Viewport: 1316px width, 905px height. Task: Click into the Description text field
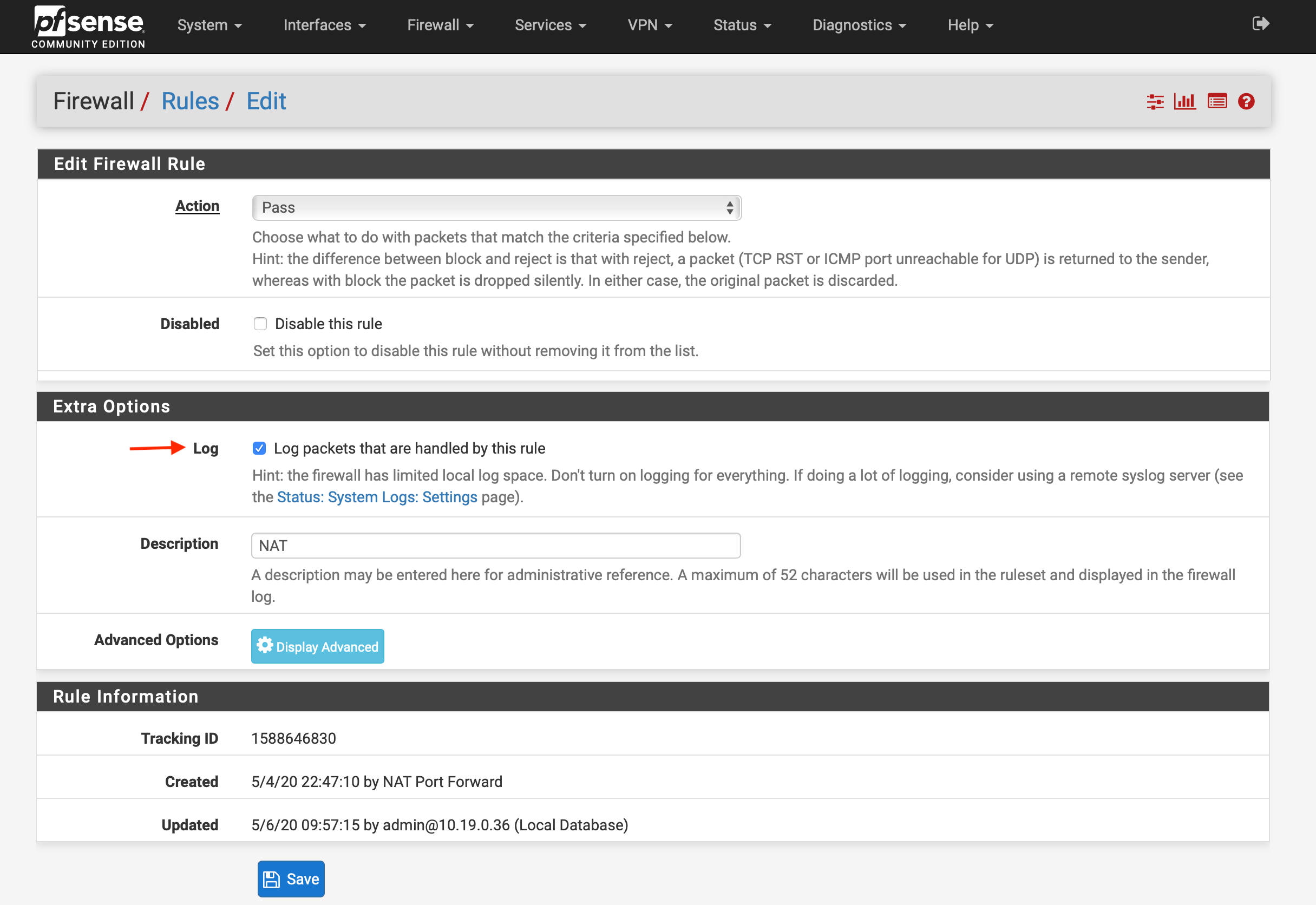(495, 546)
